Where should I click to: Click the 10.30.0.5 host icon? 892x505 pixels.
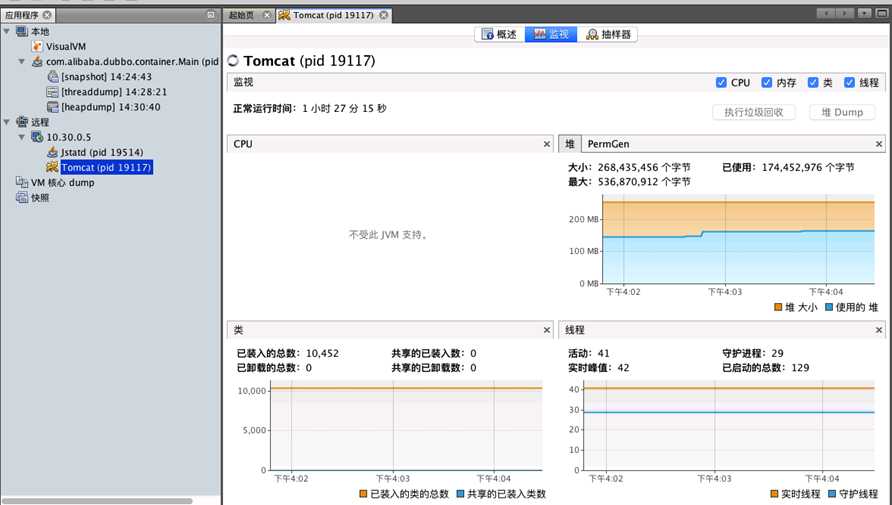(37, 137)
